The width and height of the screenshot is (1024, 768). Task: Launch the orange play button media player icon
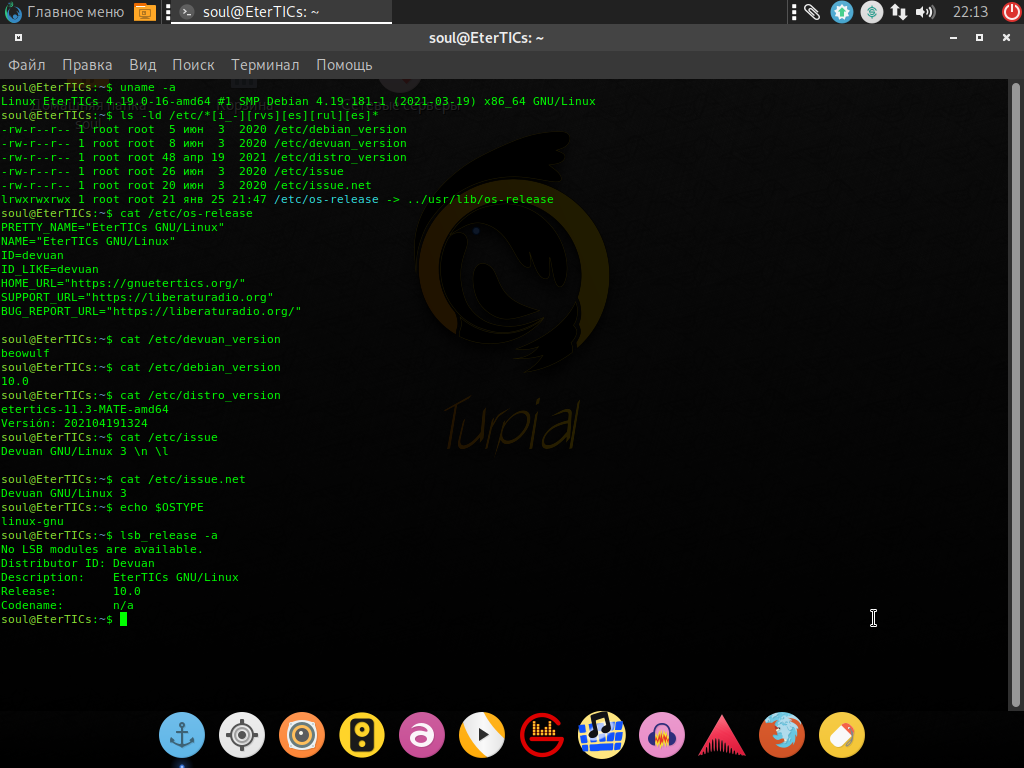pos(482,735)
